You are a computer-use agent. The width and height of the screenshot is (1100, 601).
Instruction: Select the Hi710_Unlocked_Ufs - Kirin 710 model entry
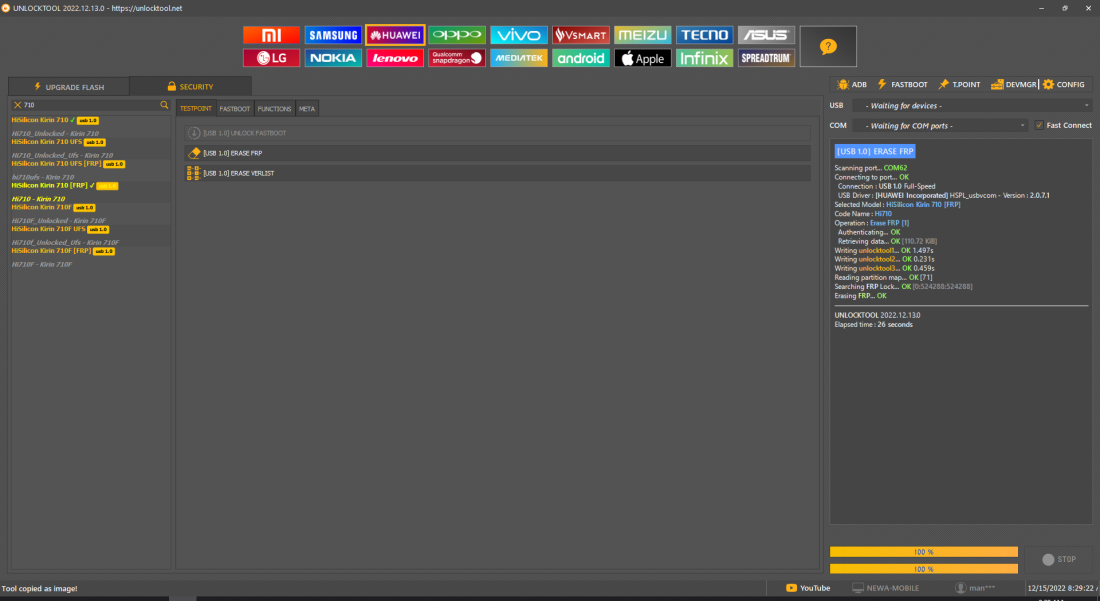coord(62,155)
